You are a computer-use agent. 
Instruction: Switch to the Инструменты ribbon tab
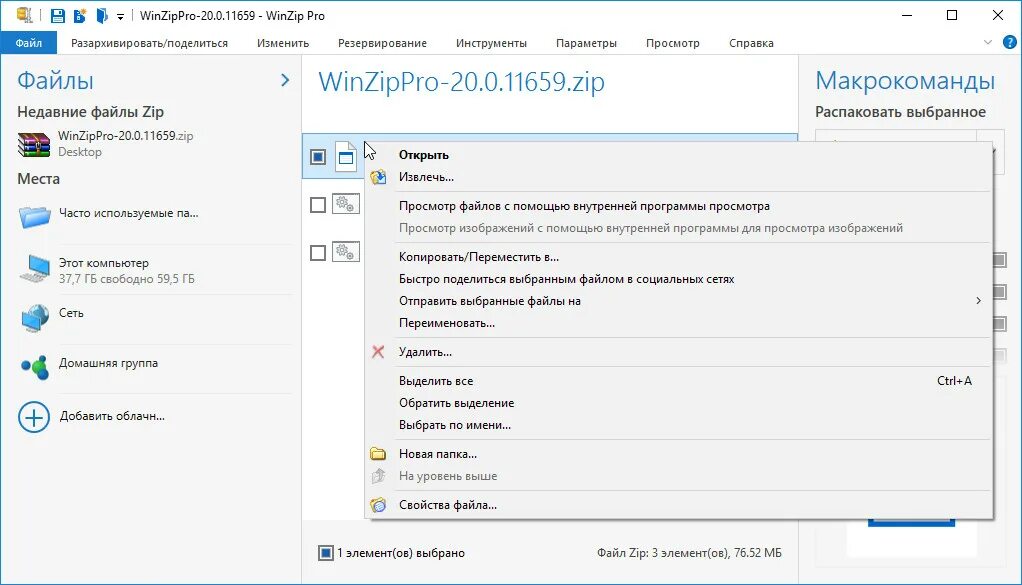coord(491,43)
